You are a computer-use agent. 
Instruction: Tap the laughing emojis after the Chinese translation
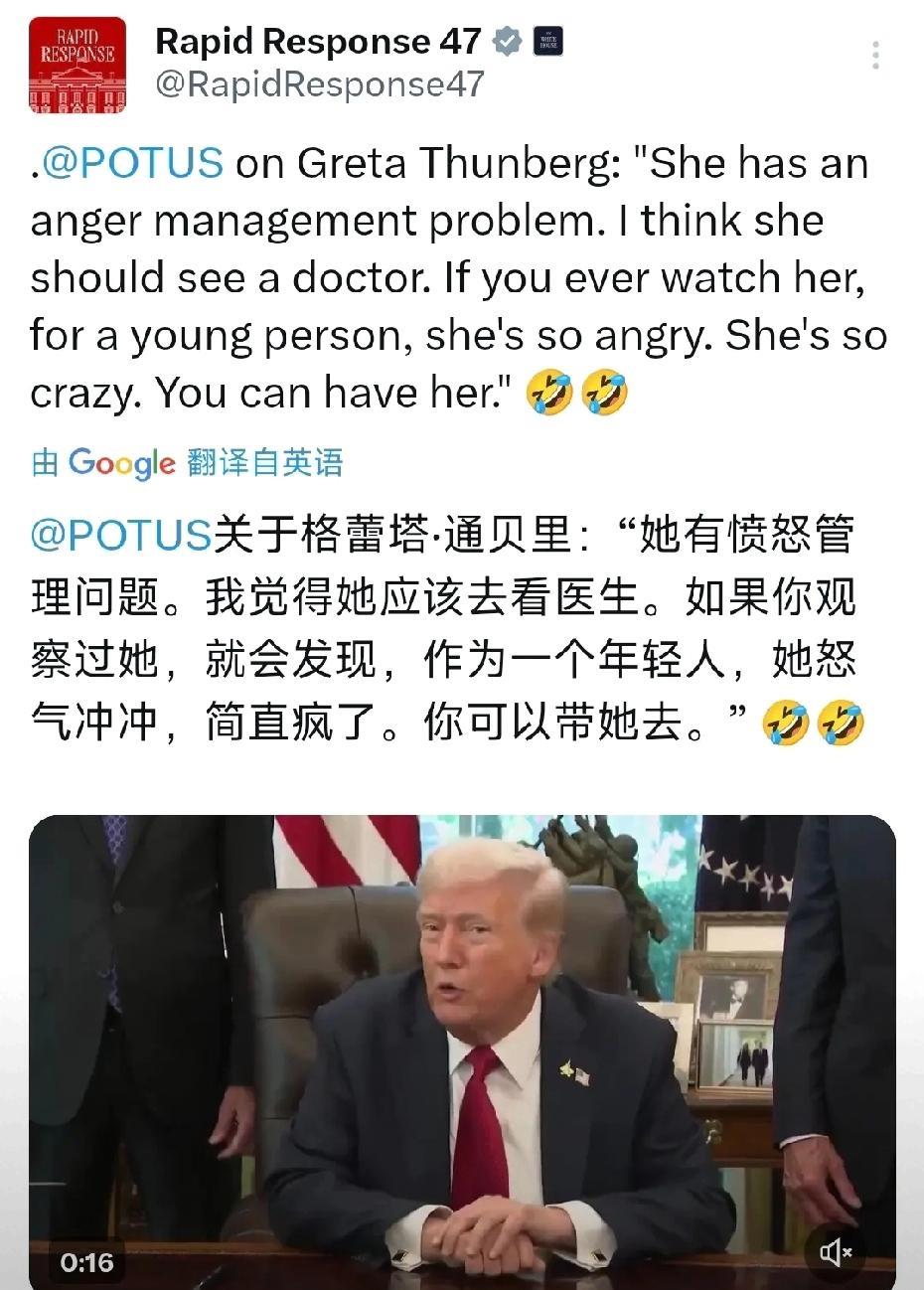tap(813, 723)
